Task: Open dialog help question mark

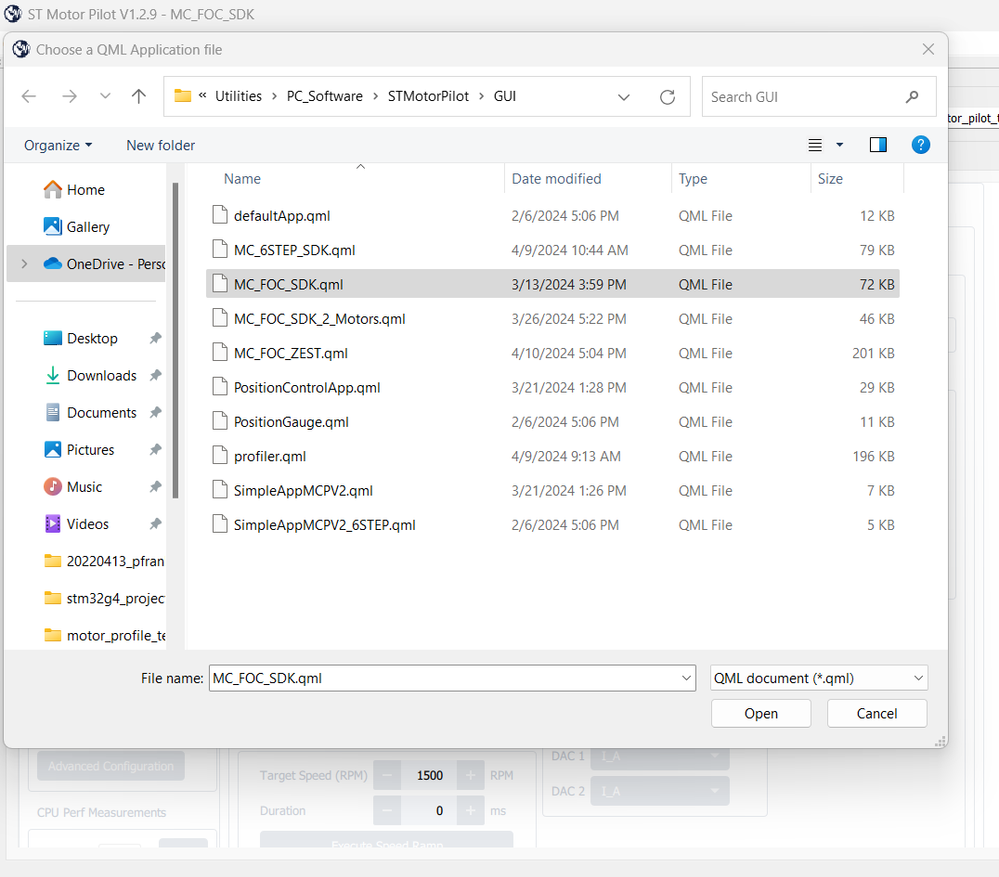Action: click(x=920, y=145)
